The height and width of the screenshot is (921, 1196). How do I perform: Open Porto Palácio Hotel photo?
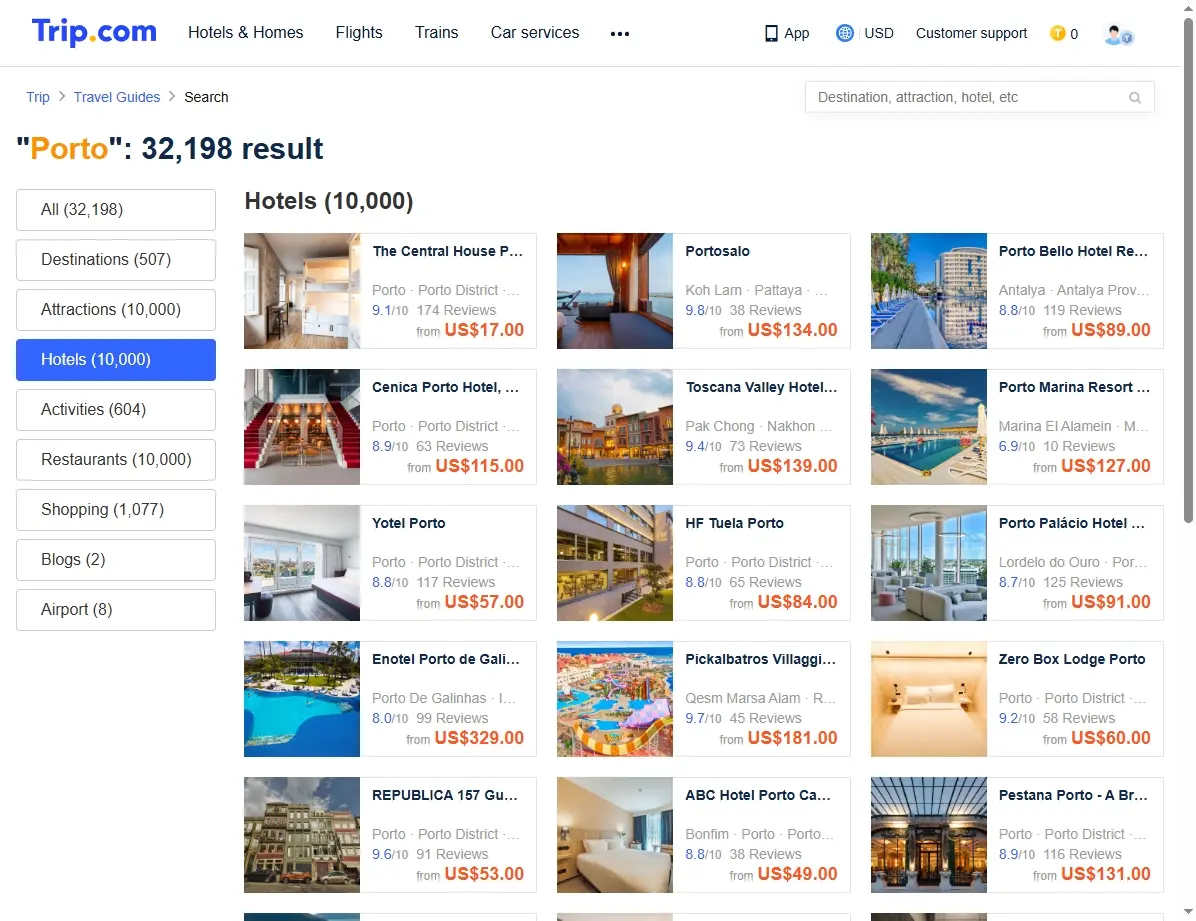tap(928, 562)
